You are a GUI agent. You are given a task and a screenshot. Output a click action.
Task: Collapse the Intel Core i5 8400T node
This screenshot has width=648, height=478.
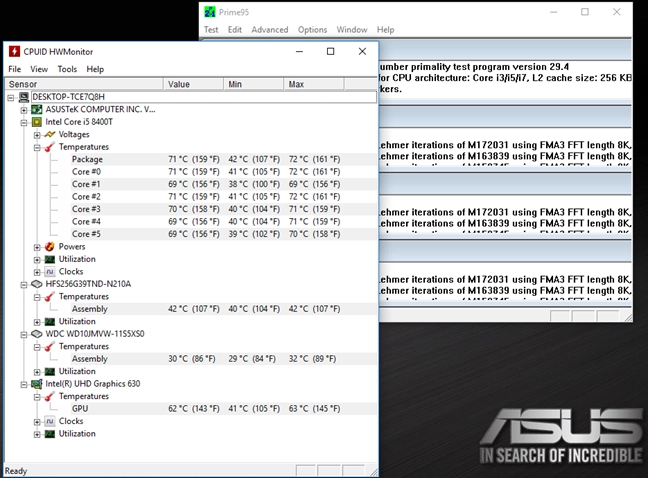(24, 122)
